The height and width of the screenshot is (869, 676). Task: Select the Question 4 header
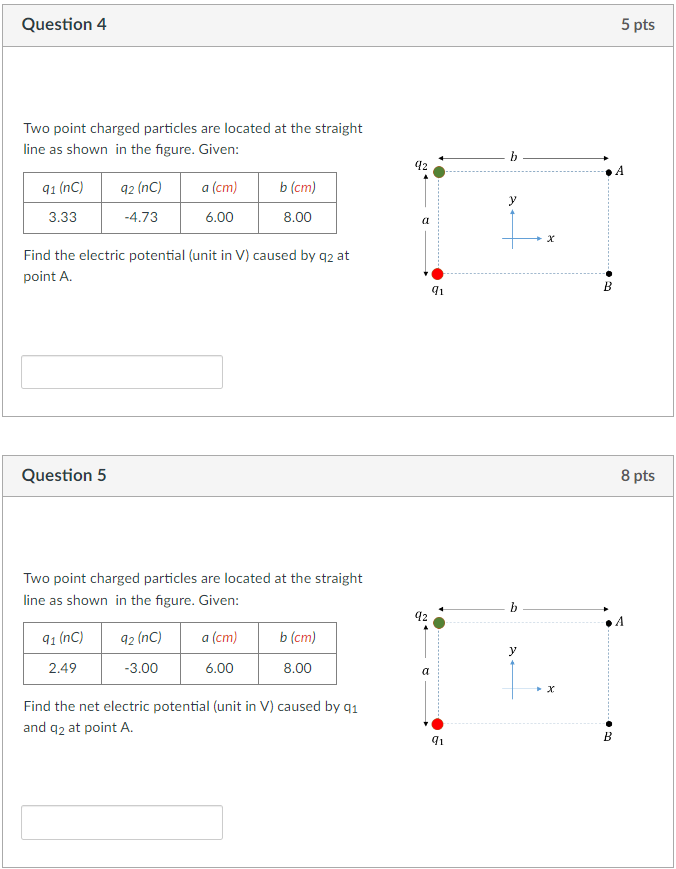[64, 24]
